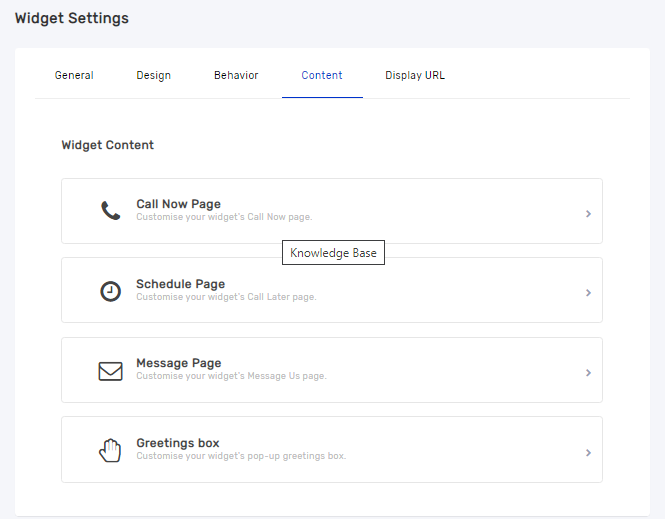Expand the Call Now Page chevron arrow
Viewport: 665px width, 519px height.
(588, 213)
